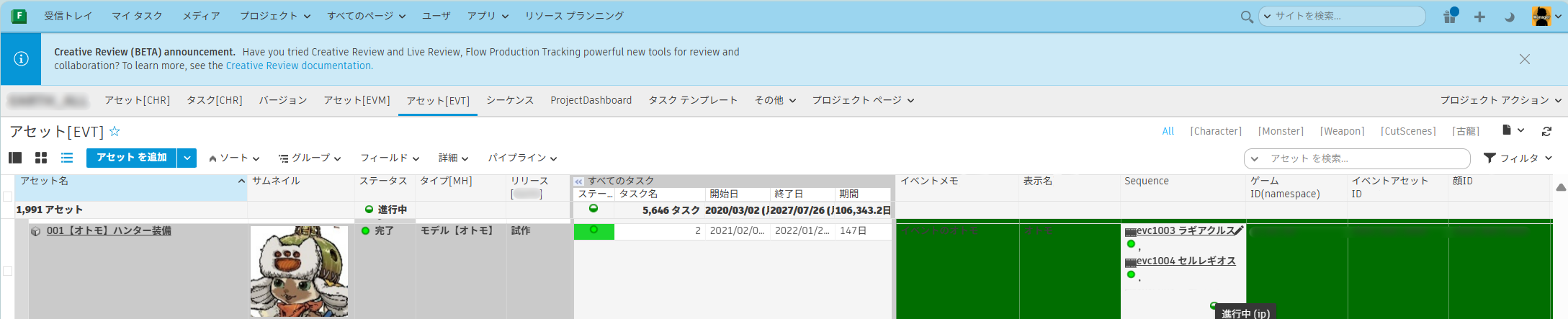Switch to the list view mode
Image resolution: width=1568 pixels, height=319 pixels.
(x=67, y=158)
